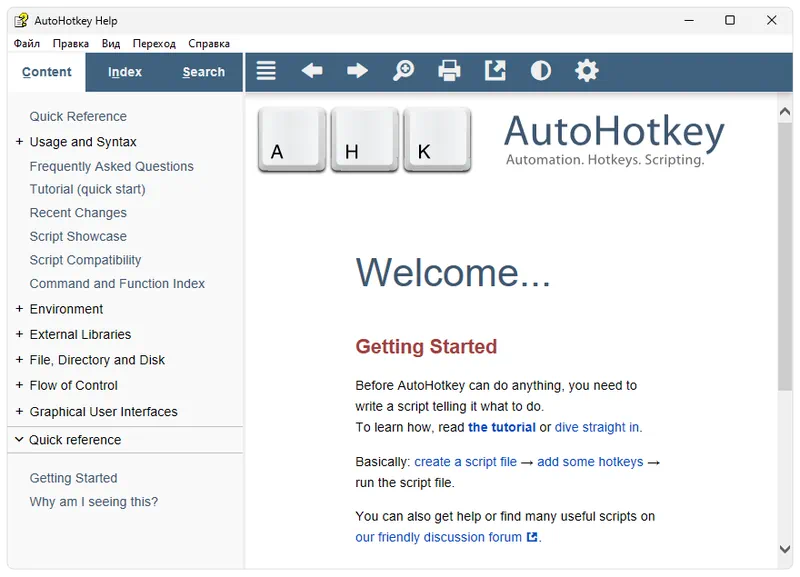
Task: Open the tutorial link in text
Action: [x=502, y=427]
